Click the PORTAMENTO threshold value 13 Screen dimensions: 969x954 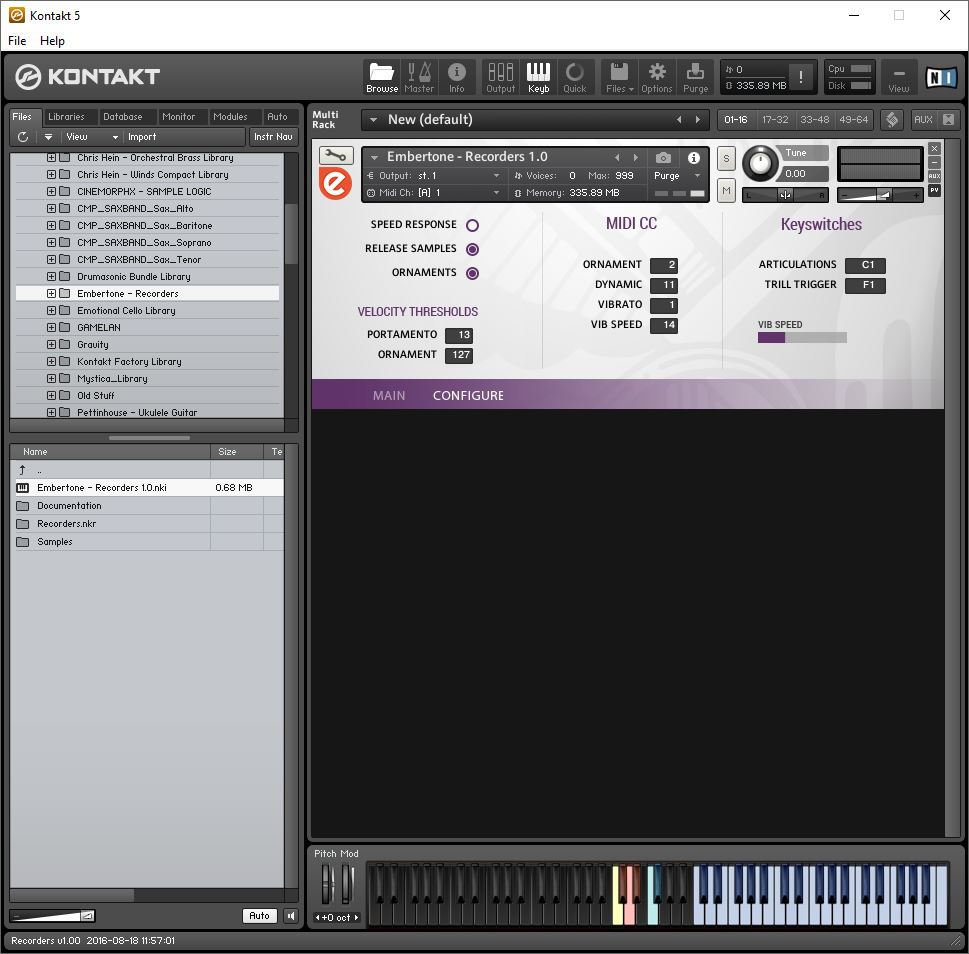coord(459,335)
